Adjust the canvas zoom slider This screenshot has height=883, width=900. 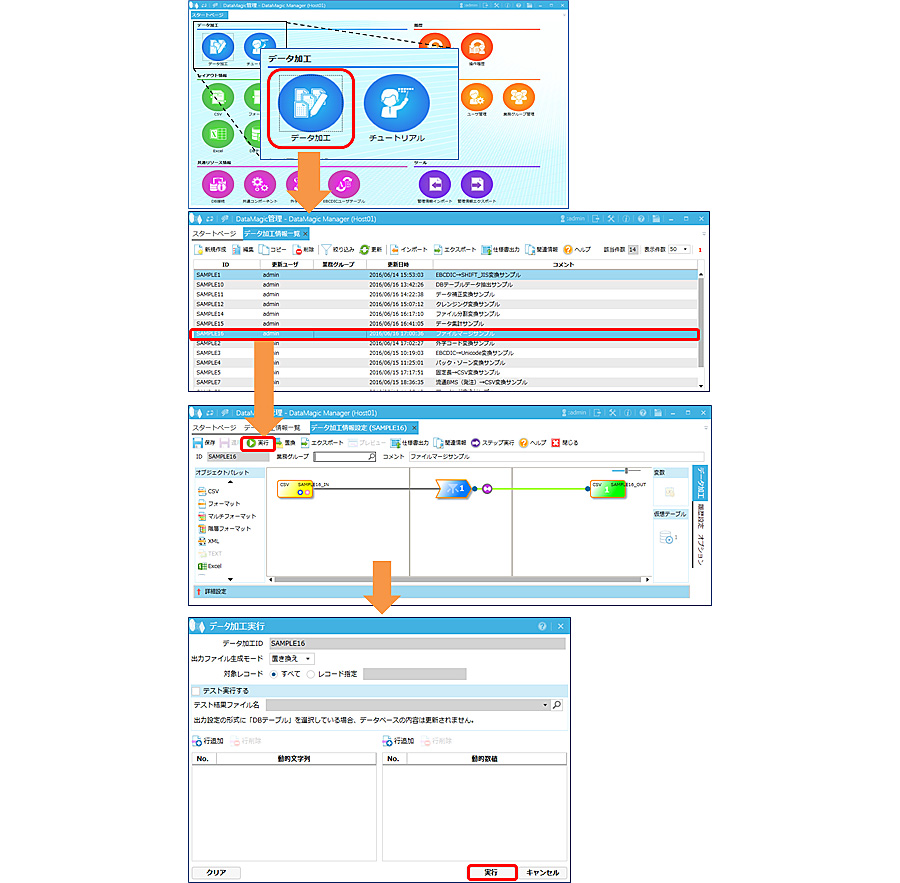tap(626, 470)
